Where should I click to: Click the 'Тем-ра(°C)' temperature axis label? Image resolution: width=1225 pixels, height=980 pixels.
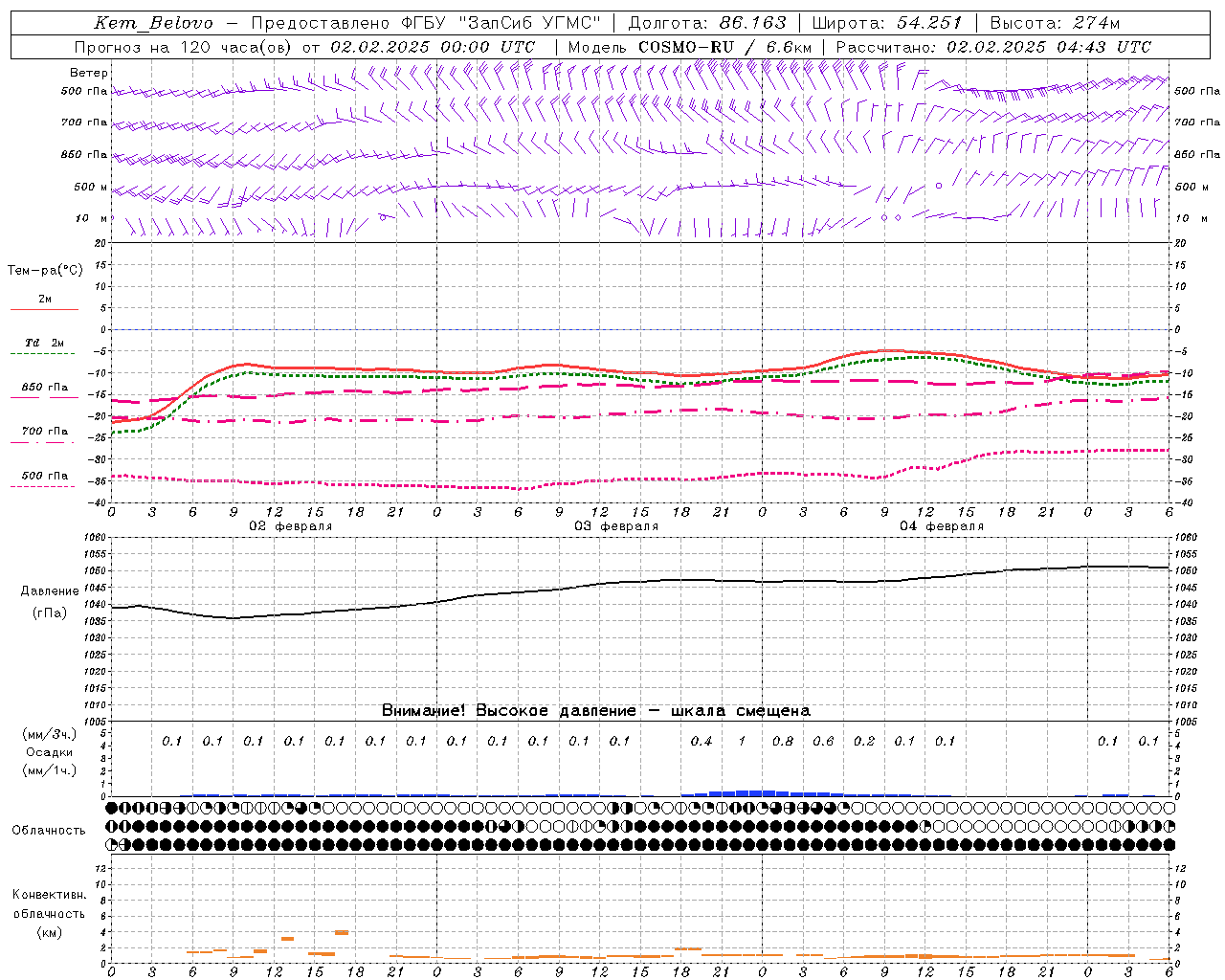pyautogui.click(x=45, y=271)
